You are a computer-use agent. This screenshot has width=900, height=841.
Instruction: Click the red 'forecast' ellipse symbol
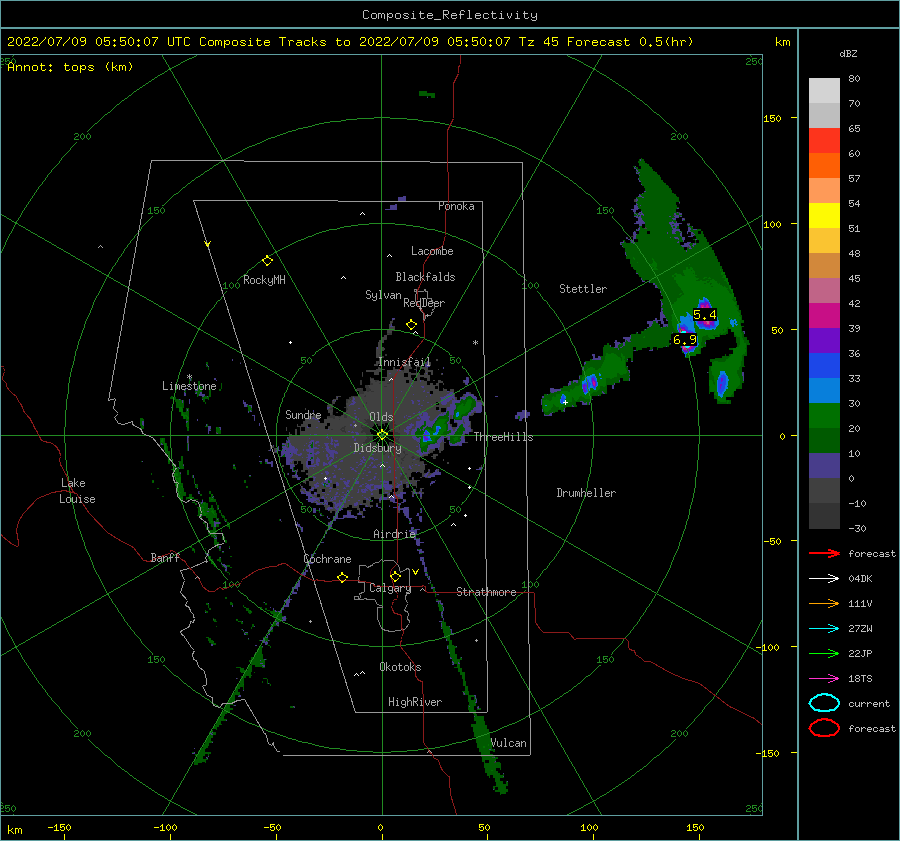tap(824, 728)
